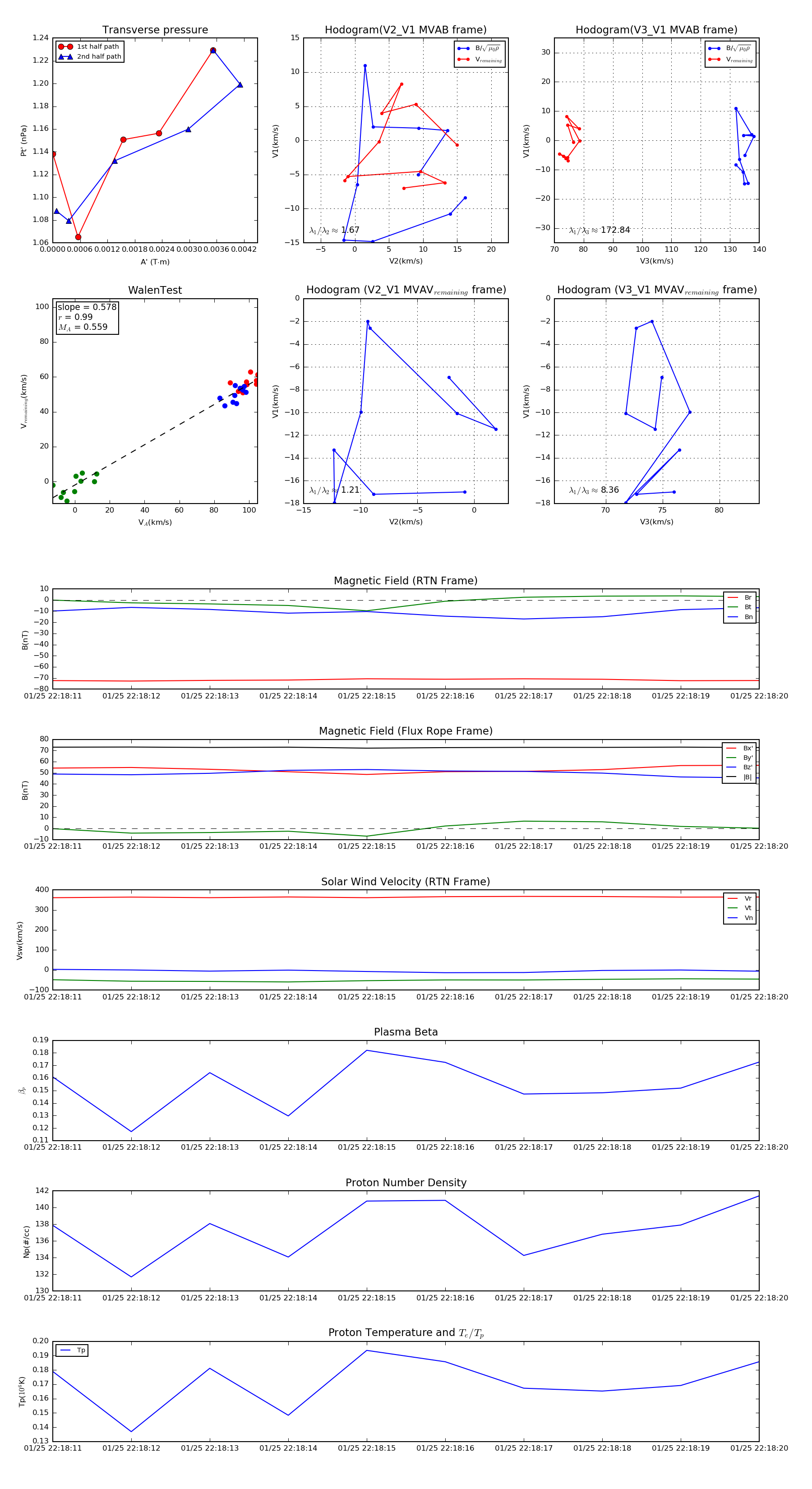
Task: Click the 'Magnetic Field (RTN Frame)' title
Action: [x=406, y=581]
